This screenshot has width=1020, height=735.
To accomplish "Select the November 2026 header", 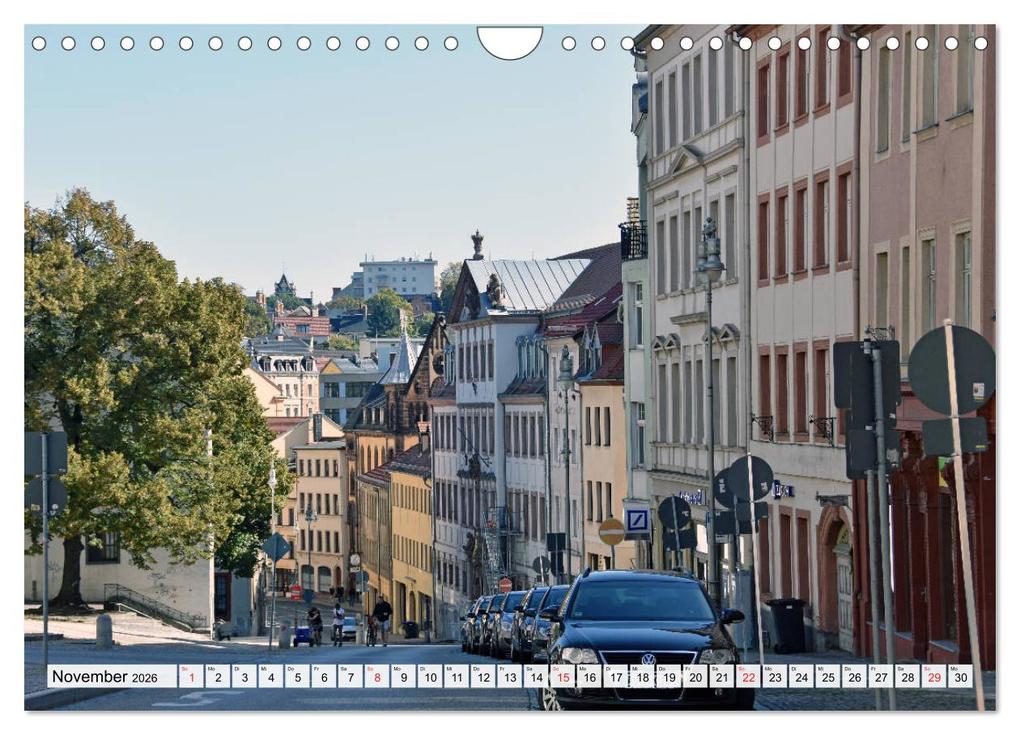I will 110,677.
